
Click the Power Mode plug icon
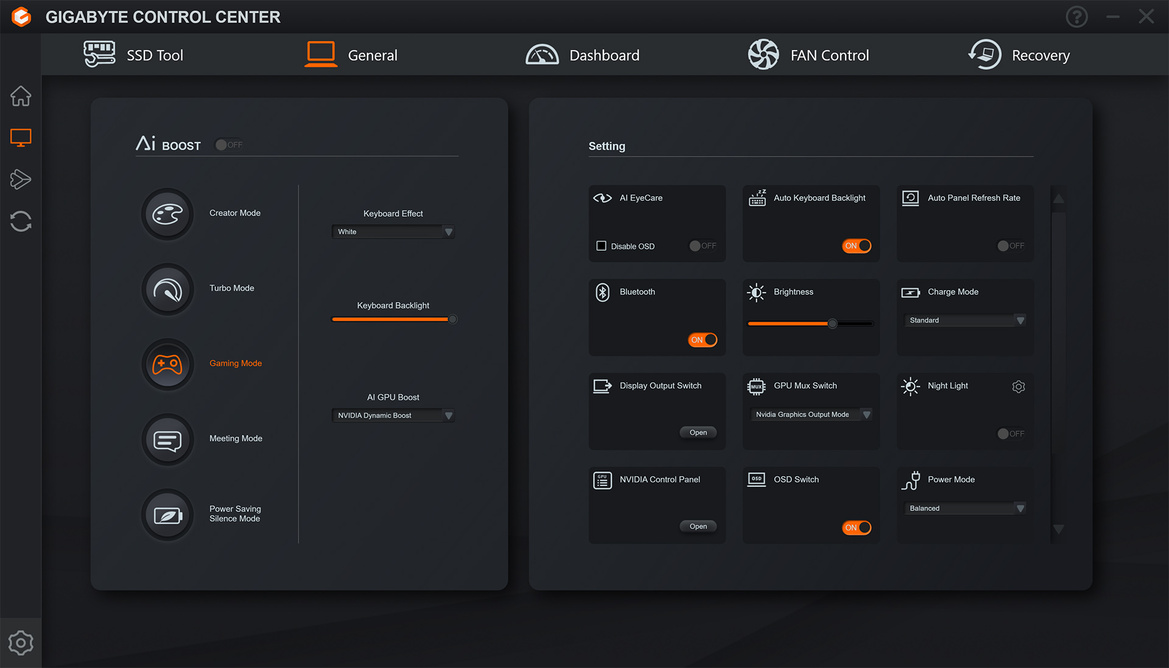[x=910, y=481]
